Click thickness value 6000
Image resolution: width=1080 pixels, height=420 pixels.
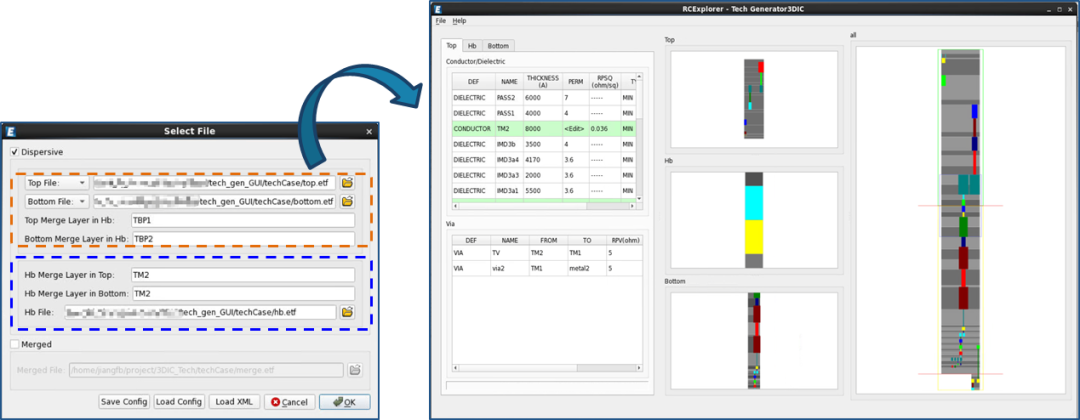[543, 98]
